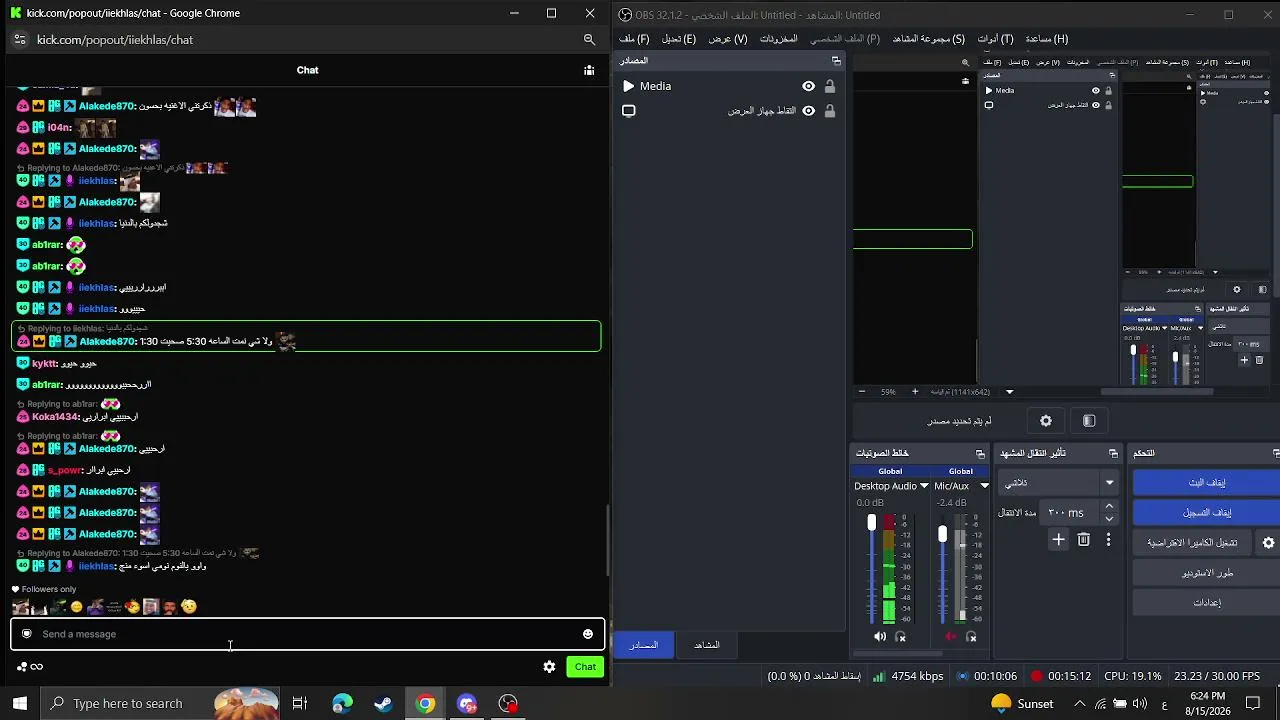Toggle Desktop Audio monitoring headphone icon
Image resolution: width=1280 pixels, height=720 pixels.
pos(901,637)
